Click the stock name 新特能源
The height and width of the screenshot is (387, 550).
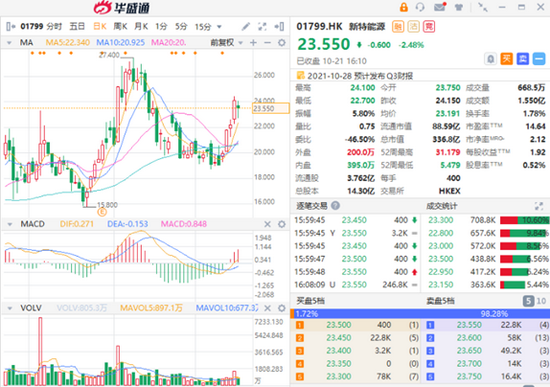click(x=367, y=27)
